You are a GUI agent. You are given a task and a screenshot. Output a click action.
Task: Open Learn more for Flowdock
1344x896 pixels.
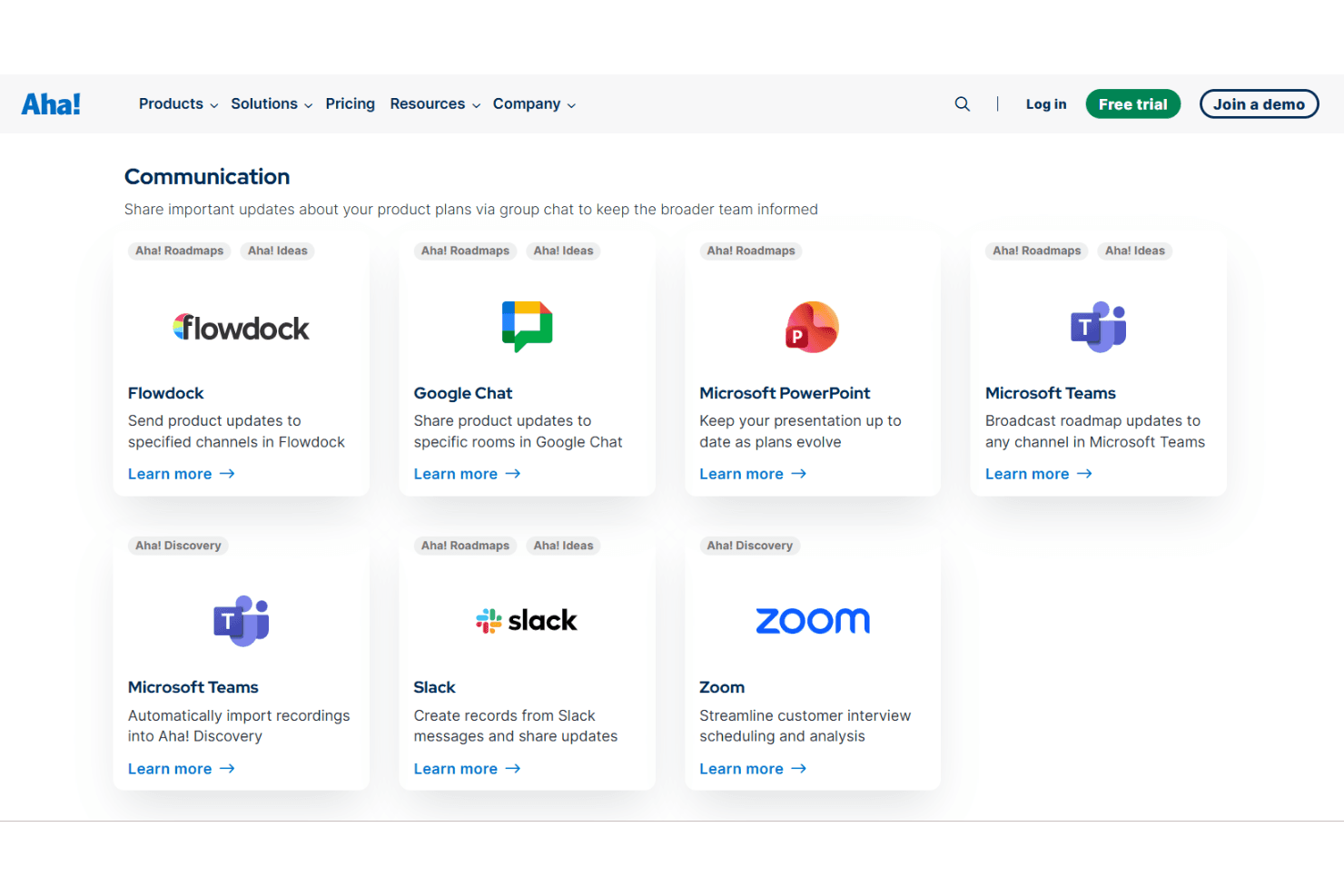pyautogui.click(x=182, y=474)
